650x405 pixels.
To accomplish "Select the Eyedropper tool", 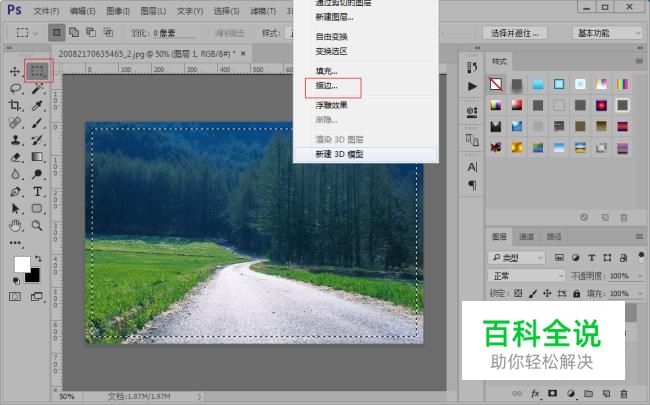I will click(x=37, y=105).
